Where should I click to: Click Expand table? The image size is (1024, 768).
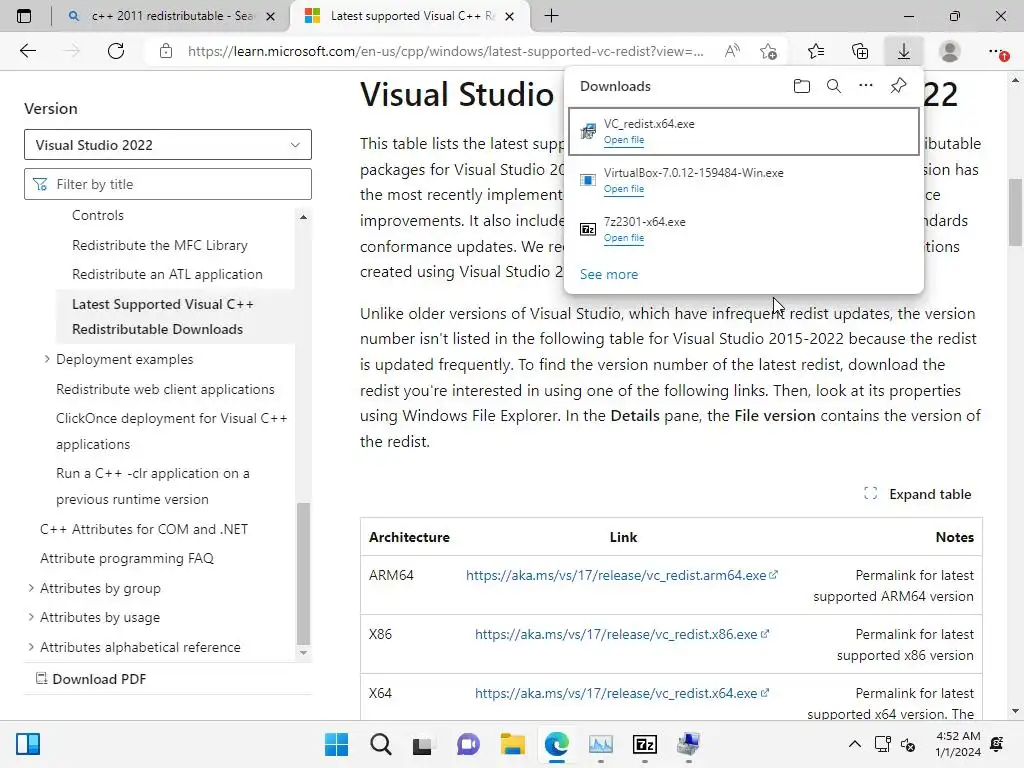pos(918,494)
